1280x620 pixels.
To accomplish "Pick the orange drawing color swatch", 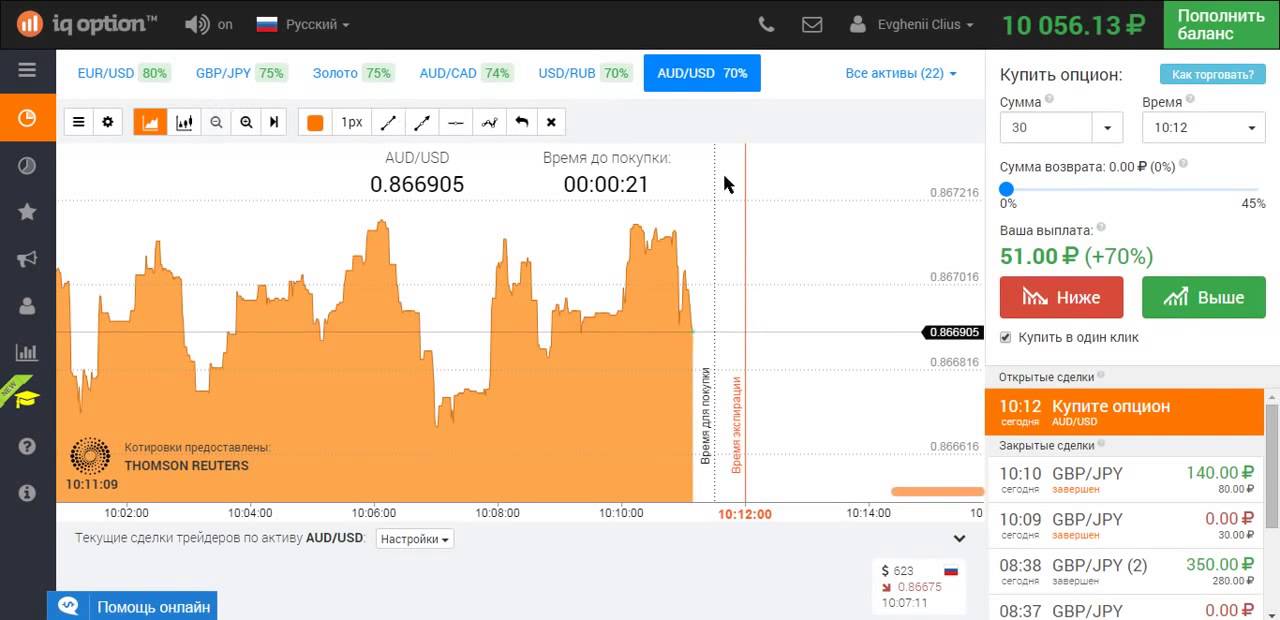I will (315, 122).
